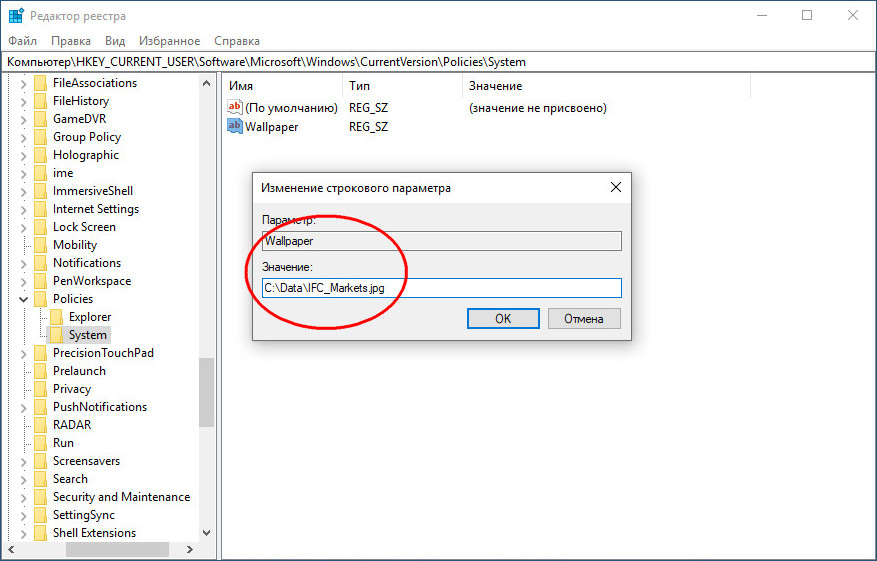The width and height of the screenshot is (877, 561).
Task: Select the Run folder icon
Action: (x=40, y=443)
